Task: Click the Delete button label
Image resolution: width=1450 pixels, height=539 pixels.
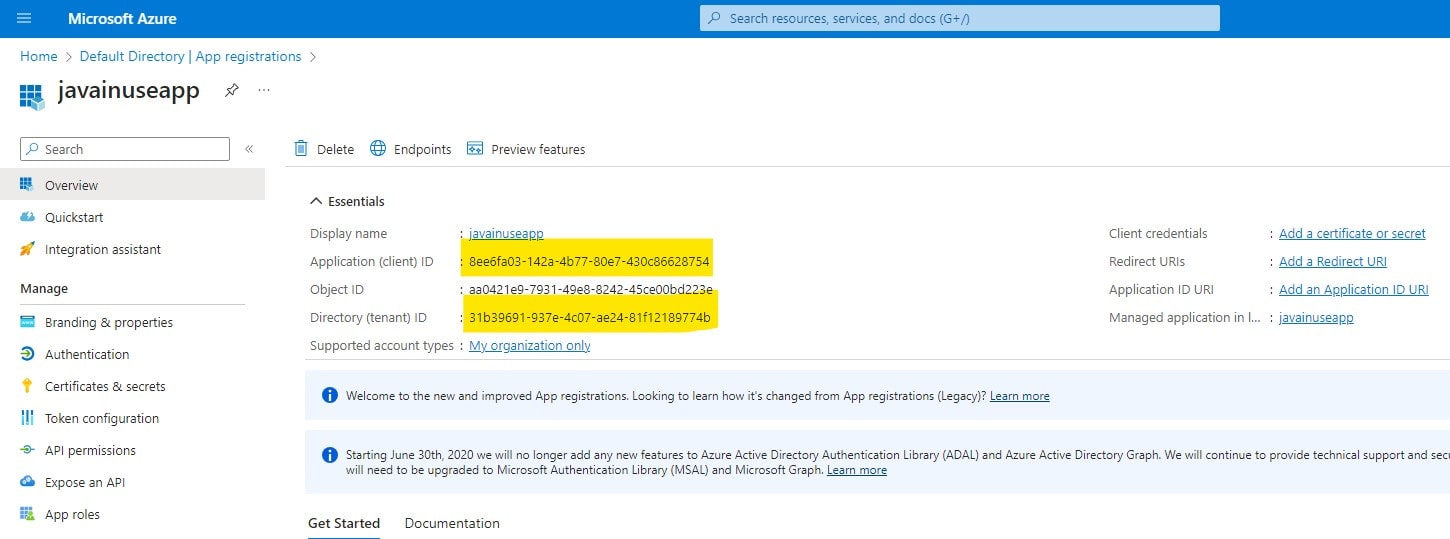Action: click(335, 149)
